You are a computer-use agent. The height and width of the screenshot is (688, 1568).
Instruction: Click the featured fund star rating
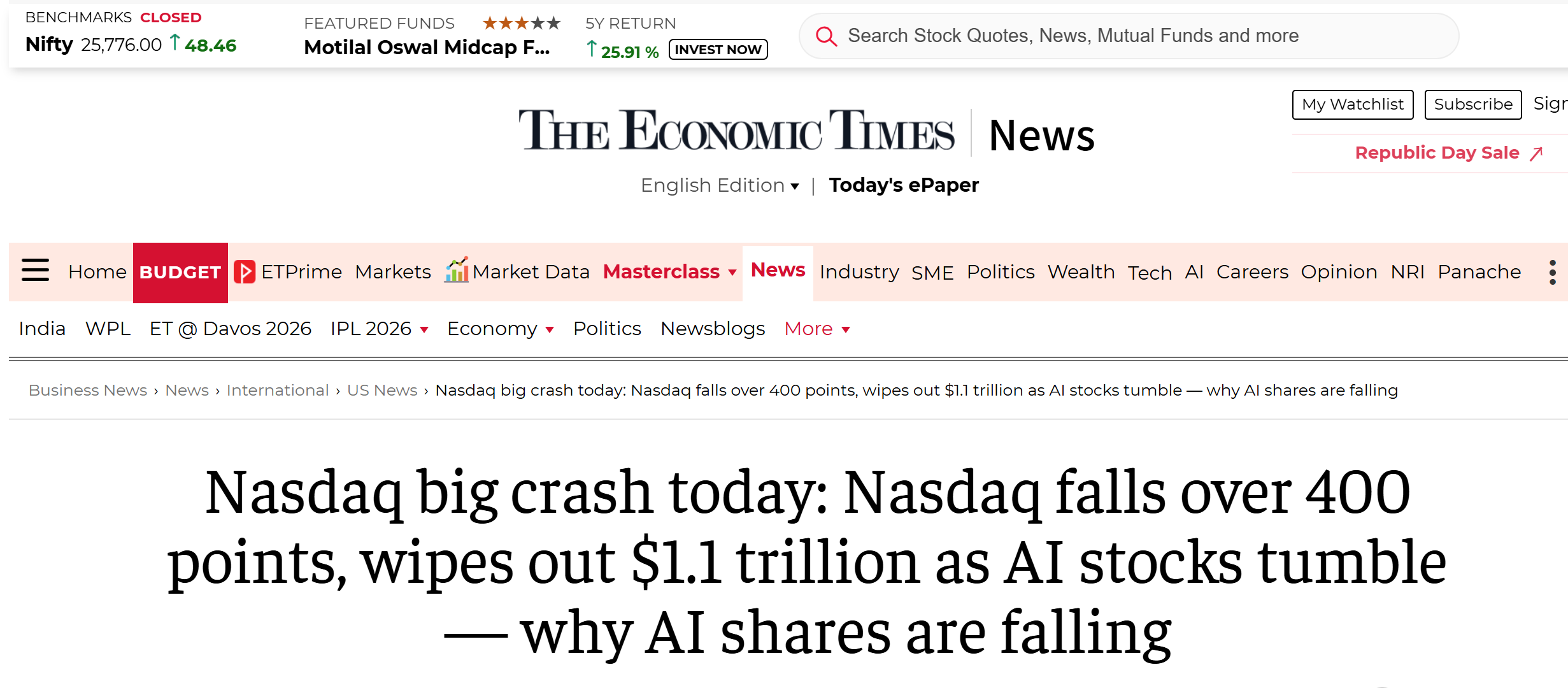point(521,24)
